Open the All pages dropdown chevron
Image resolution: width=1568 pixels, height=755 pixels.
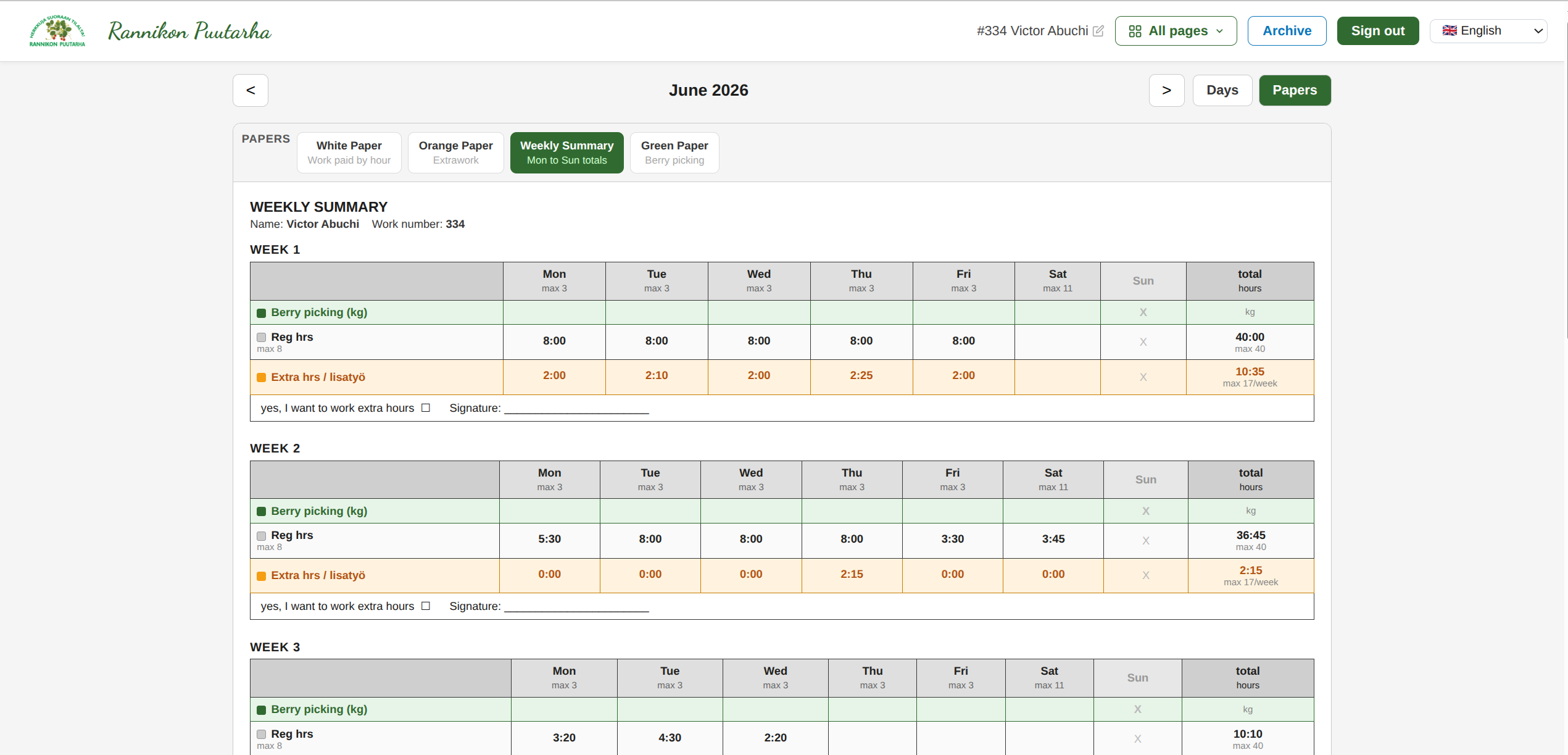[1219, 31]
